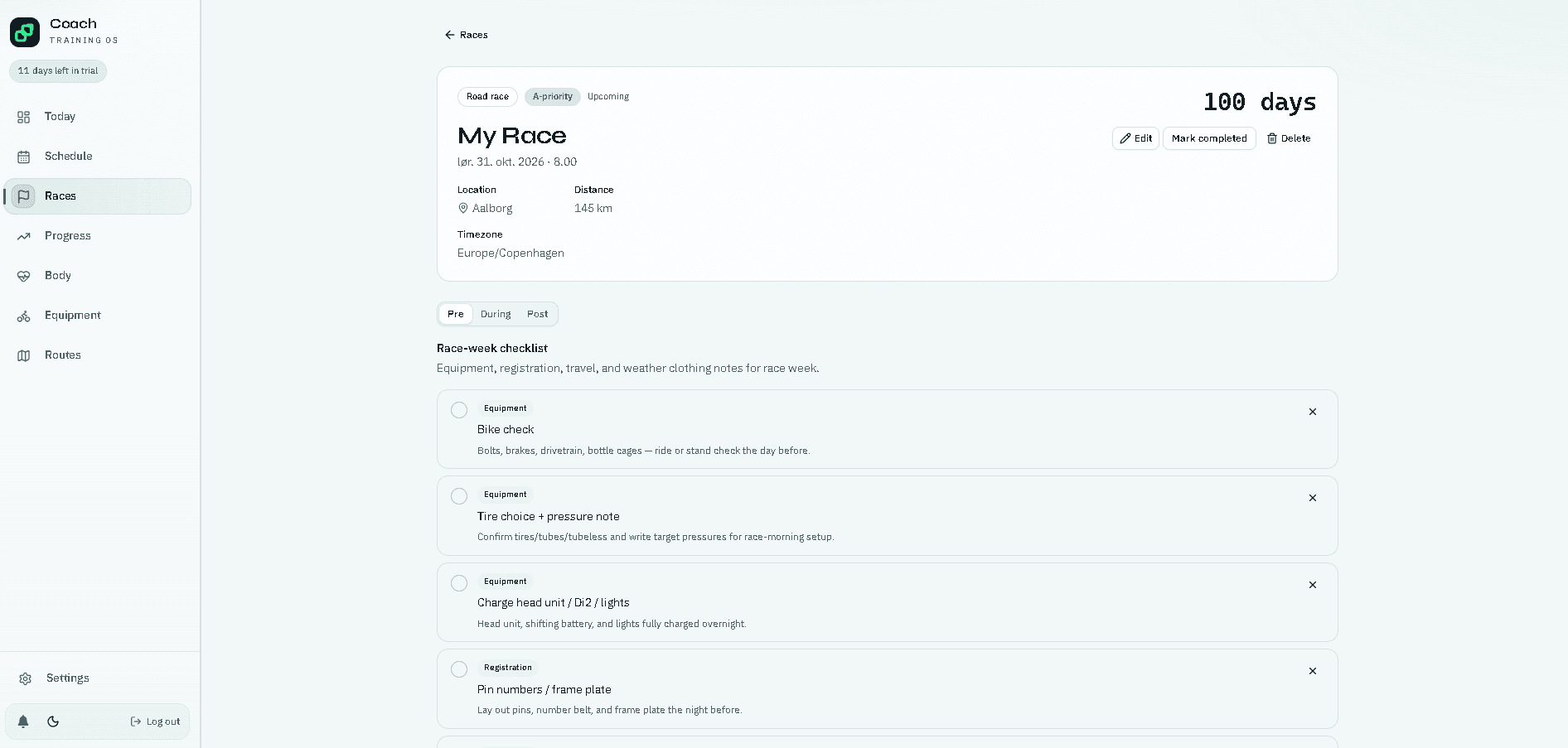Open notifications with the bell icon
1568x748 pixels.
pyautogui.click(x=23, y=721)
